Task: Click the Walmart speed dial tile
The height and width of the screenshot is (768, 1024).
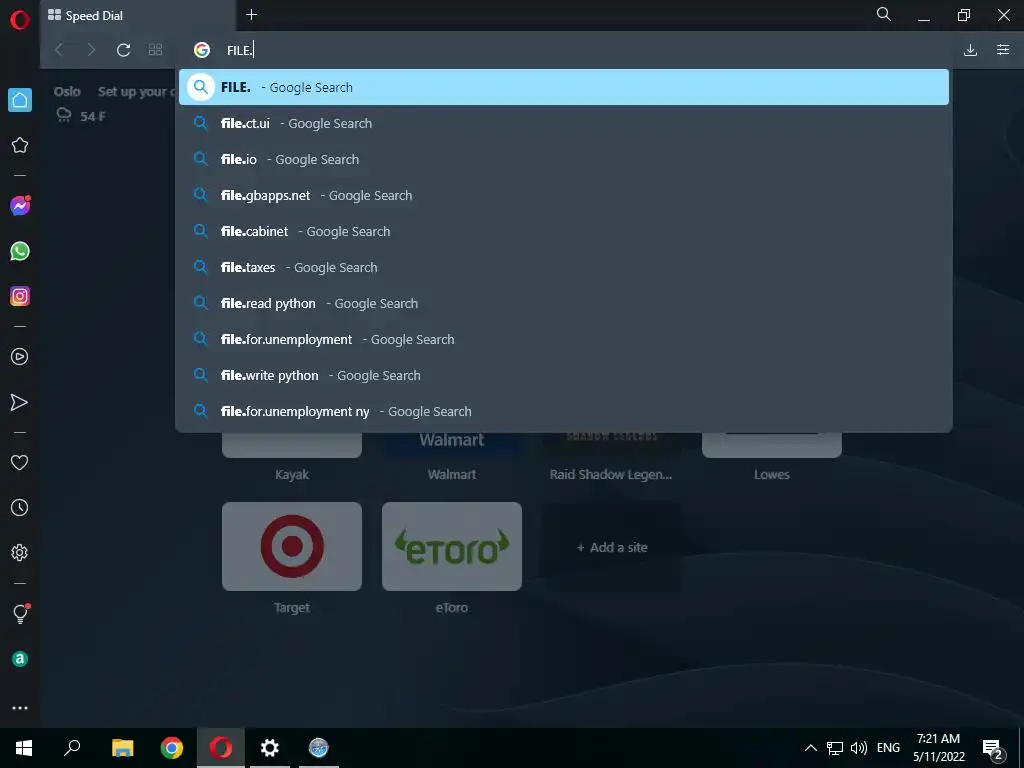Action: (452, 444)
